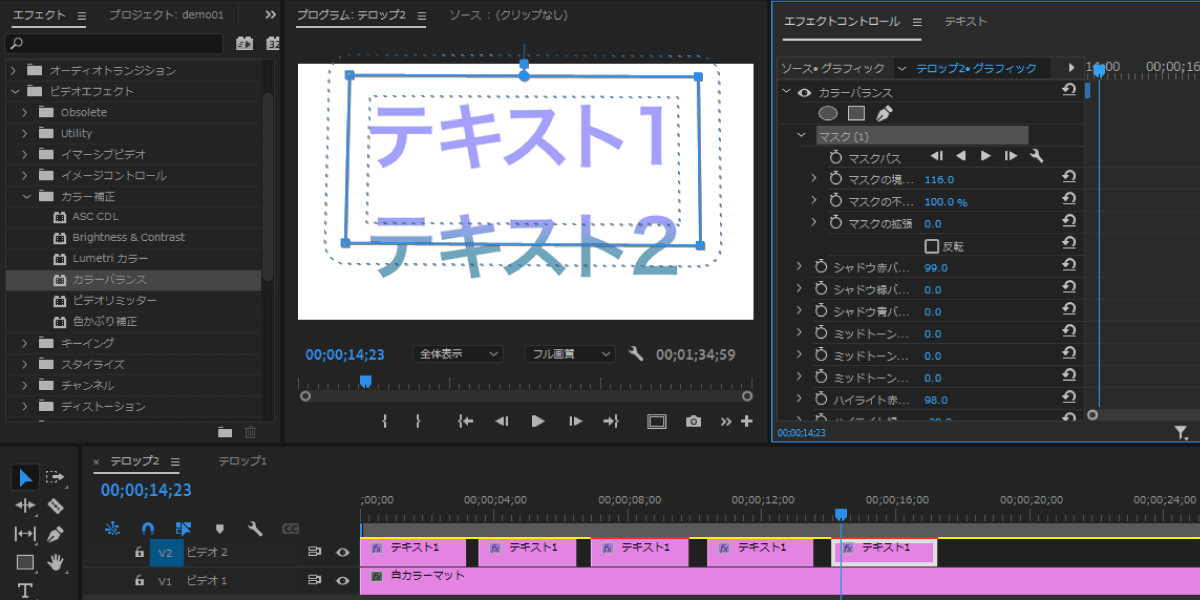
Task: Select the Hand tool
Action: click(56, 562)
